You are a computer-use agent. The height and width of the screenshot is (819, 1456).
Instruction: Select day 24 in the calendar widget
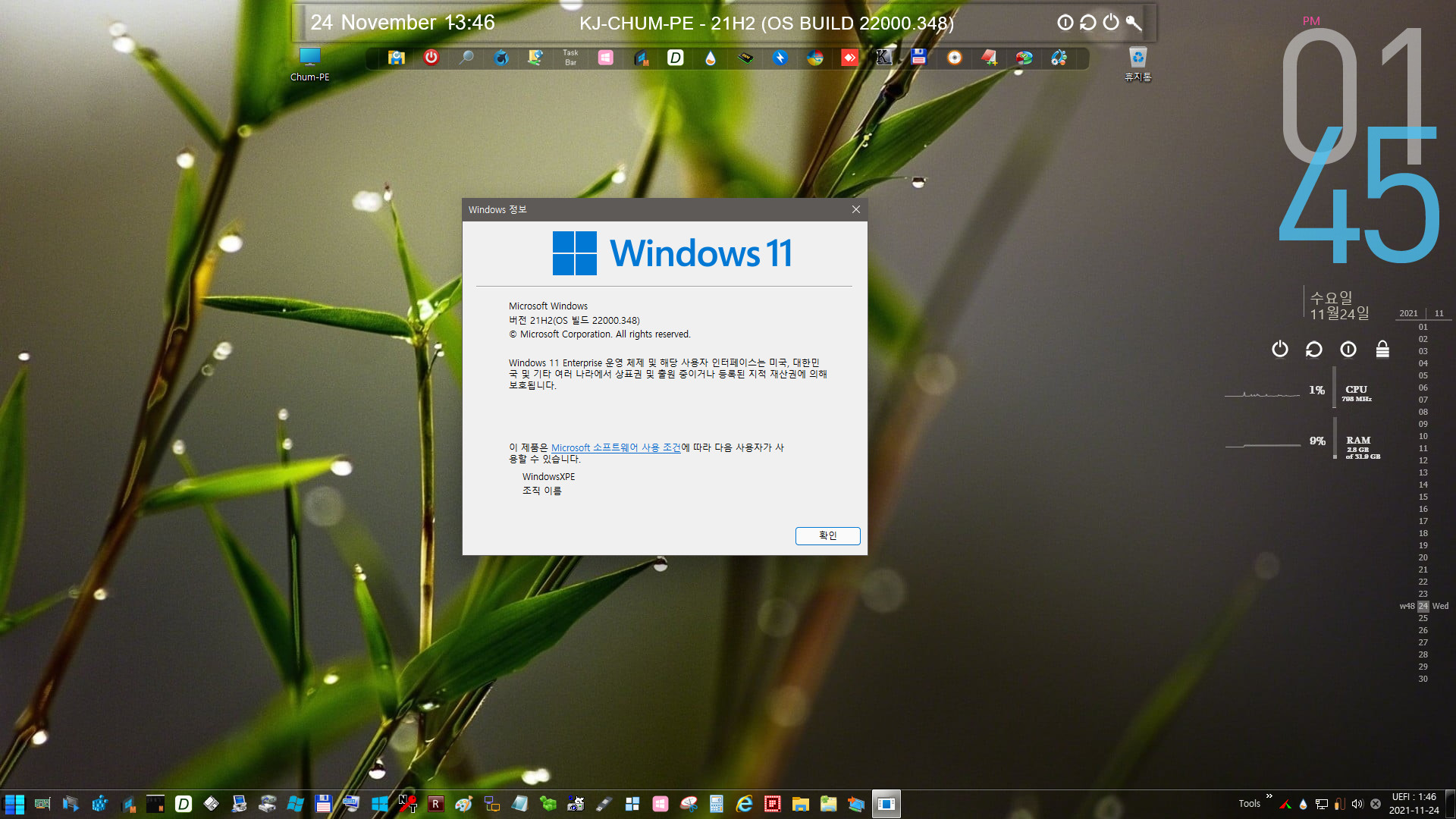pyautogui.click(x=1423, y=606)
